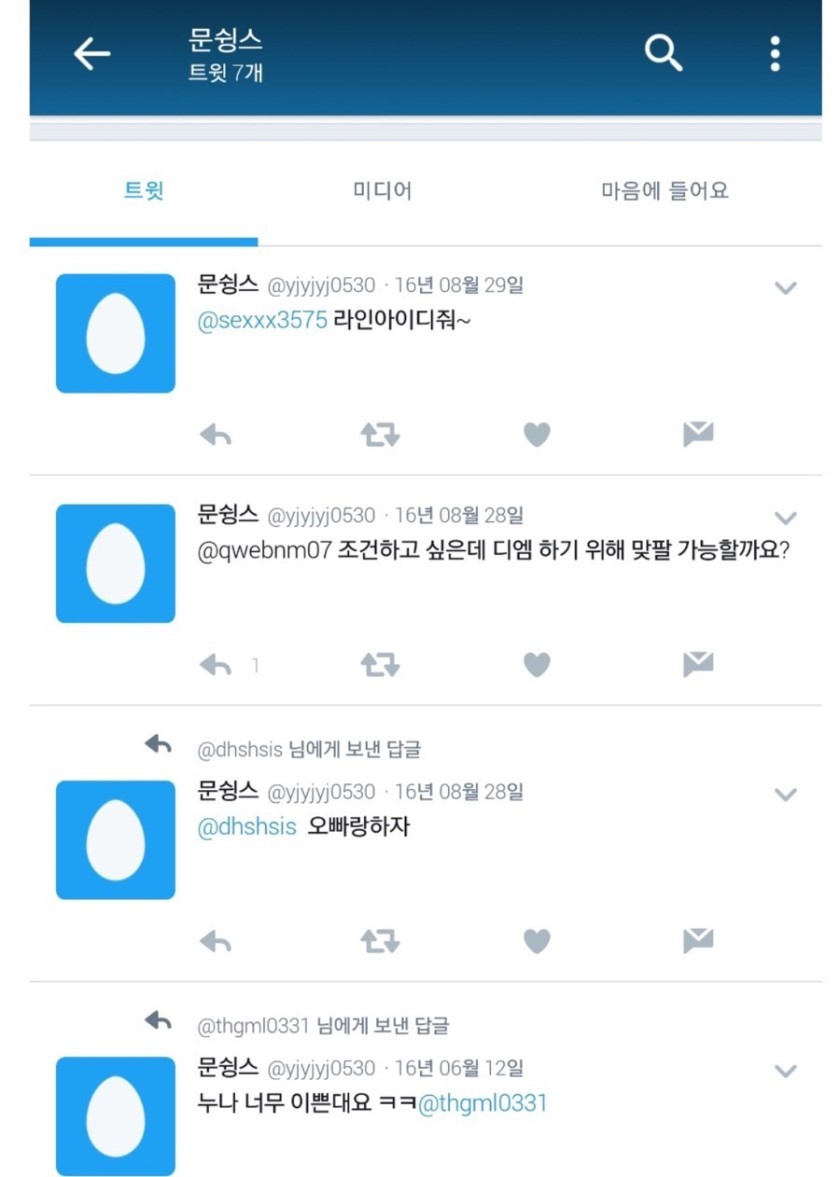Reply icon on the 오빠랑하자 tweet
The height and width of the screenshot is (1177, 840).
point(216,941)
